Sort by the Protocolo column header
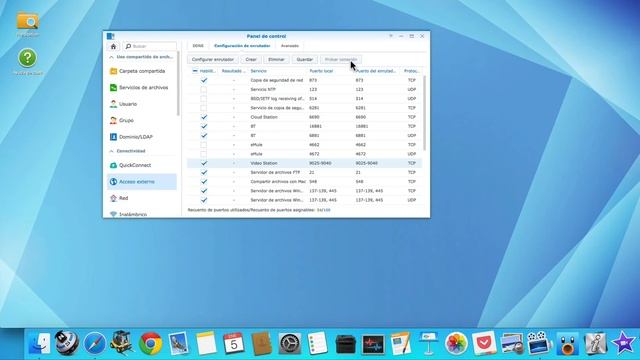Screen dimensions: 640x360 pyautogui.click(x=411, y=71)
